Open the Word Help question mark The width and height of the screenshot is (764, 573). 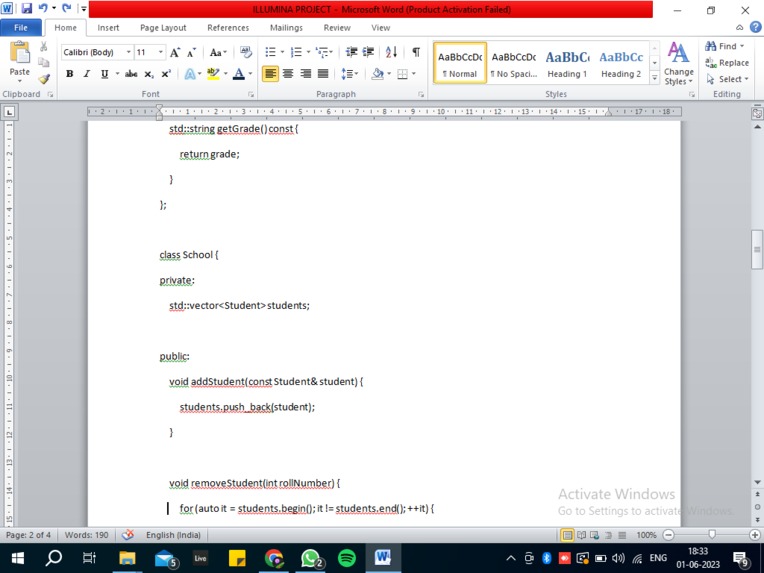[x=756, y=27]
